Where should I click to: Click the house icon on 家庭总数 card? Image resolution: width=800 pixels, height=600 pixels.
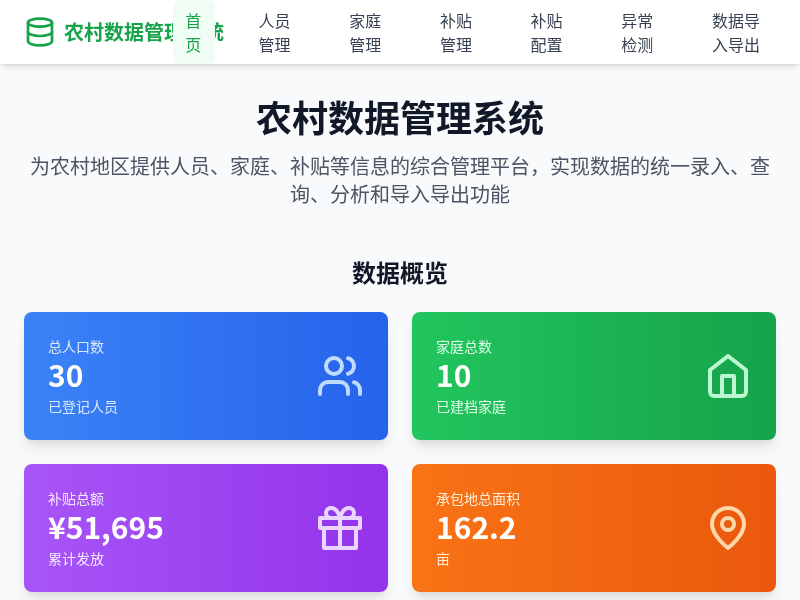click(728, 376)
